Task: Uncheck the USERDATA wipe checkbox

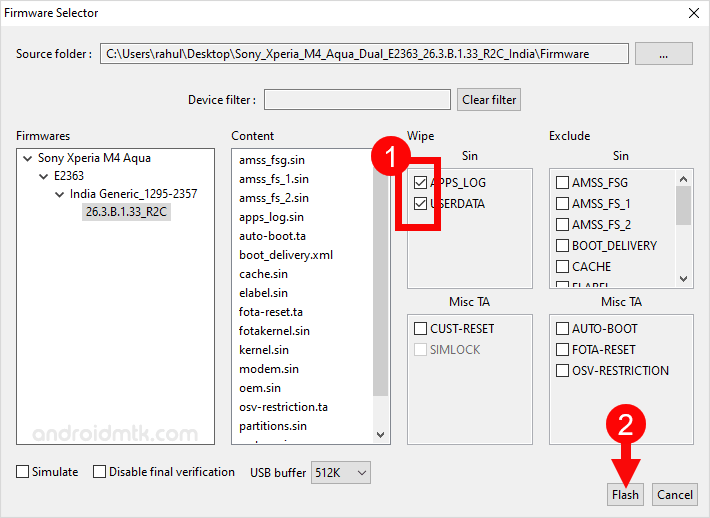Action: point(420,203)
